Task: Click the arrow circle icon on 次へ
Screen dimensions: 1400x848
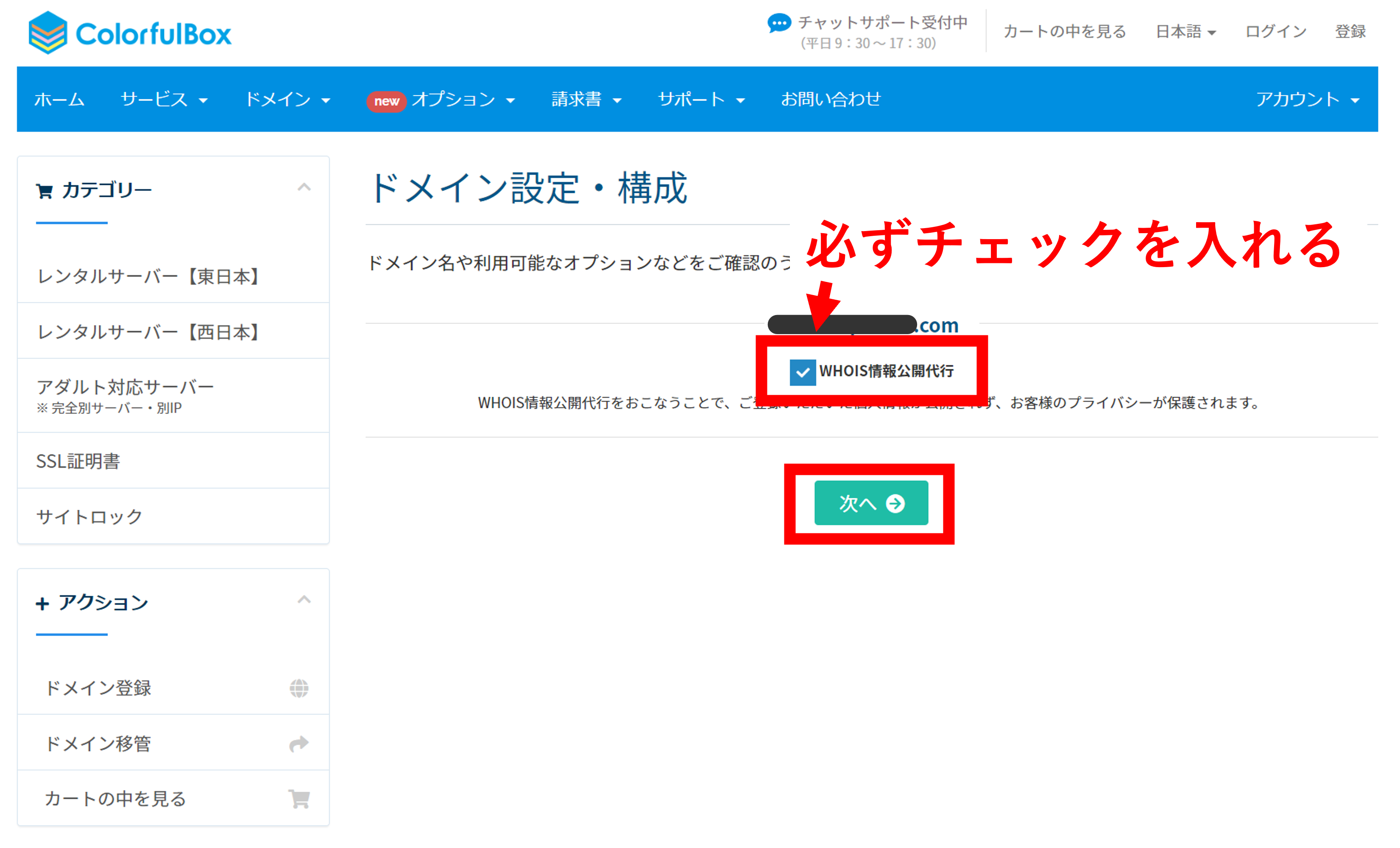Action: (895, 504)
